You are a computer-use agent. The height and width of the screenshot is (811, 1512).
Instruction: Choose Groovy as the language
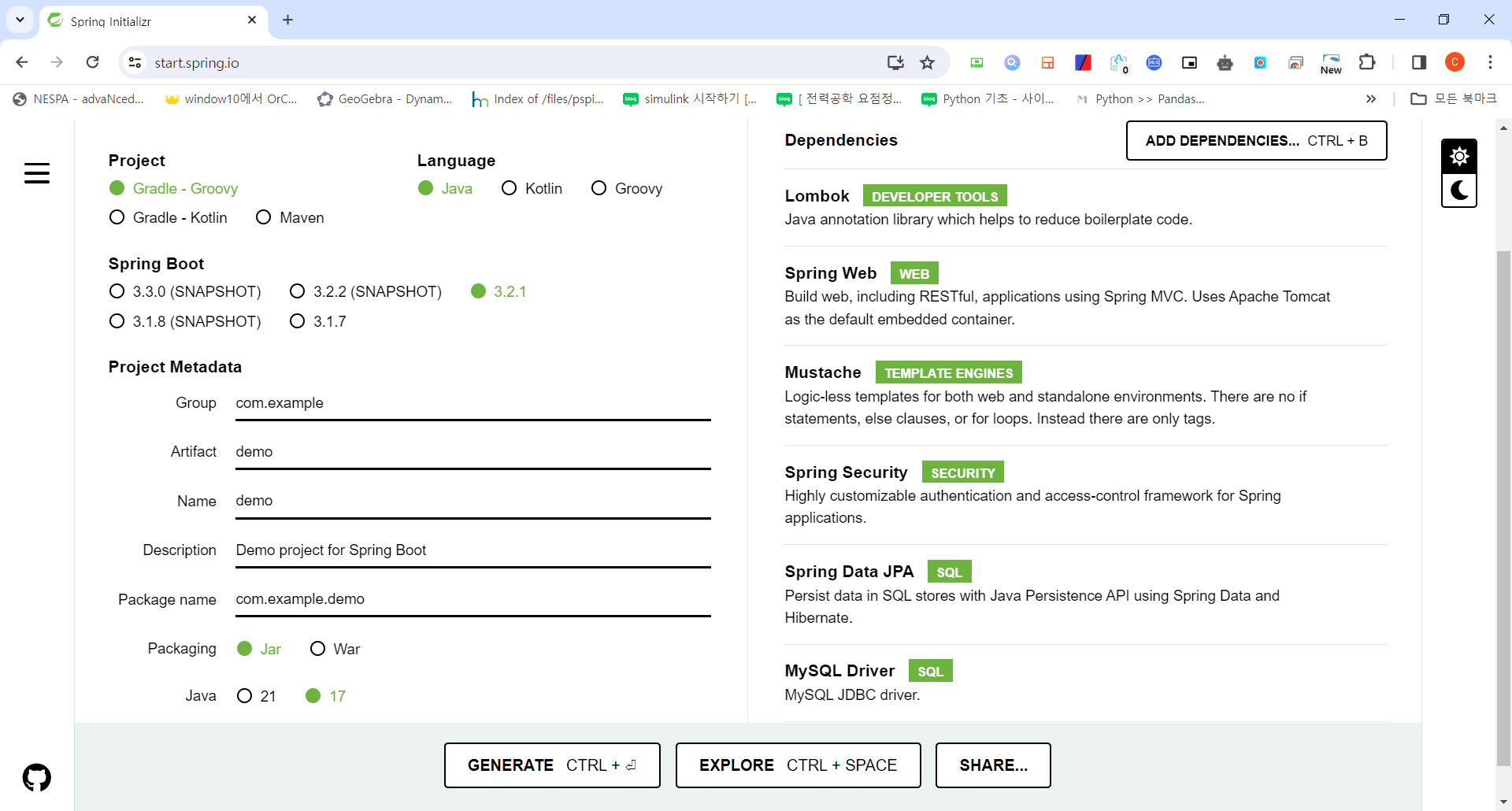point(627,188)
